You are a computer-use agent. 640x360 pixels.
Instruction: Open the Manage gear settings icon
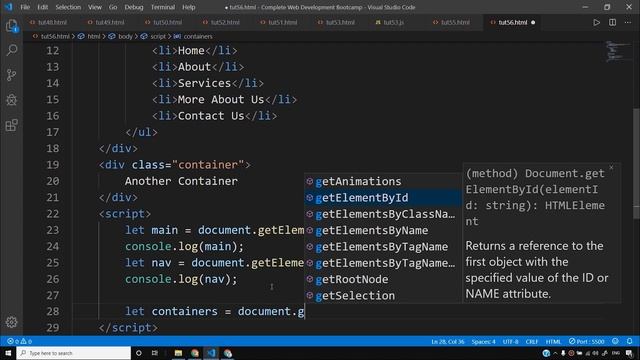(11, 322)
